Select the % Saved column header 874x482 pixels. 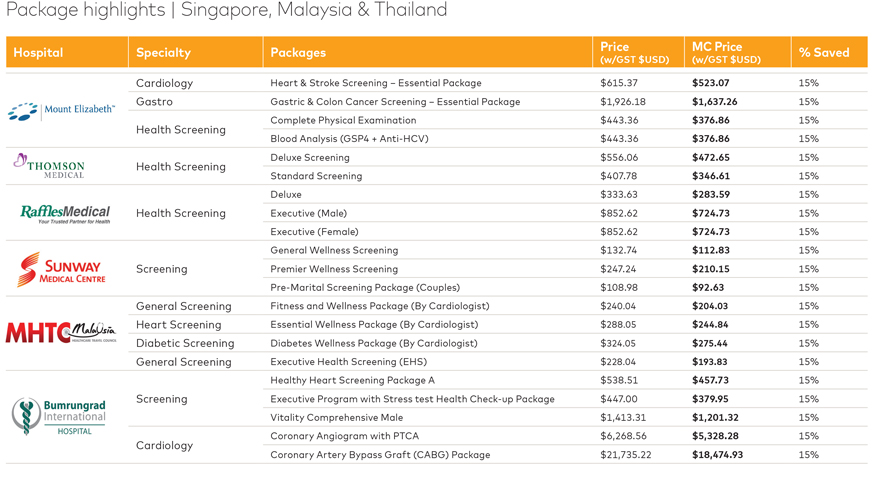(x=824, y=52)
